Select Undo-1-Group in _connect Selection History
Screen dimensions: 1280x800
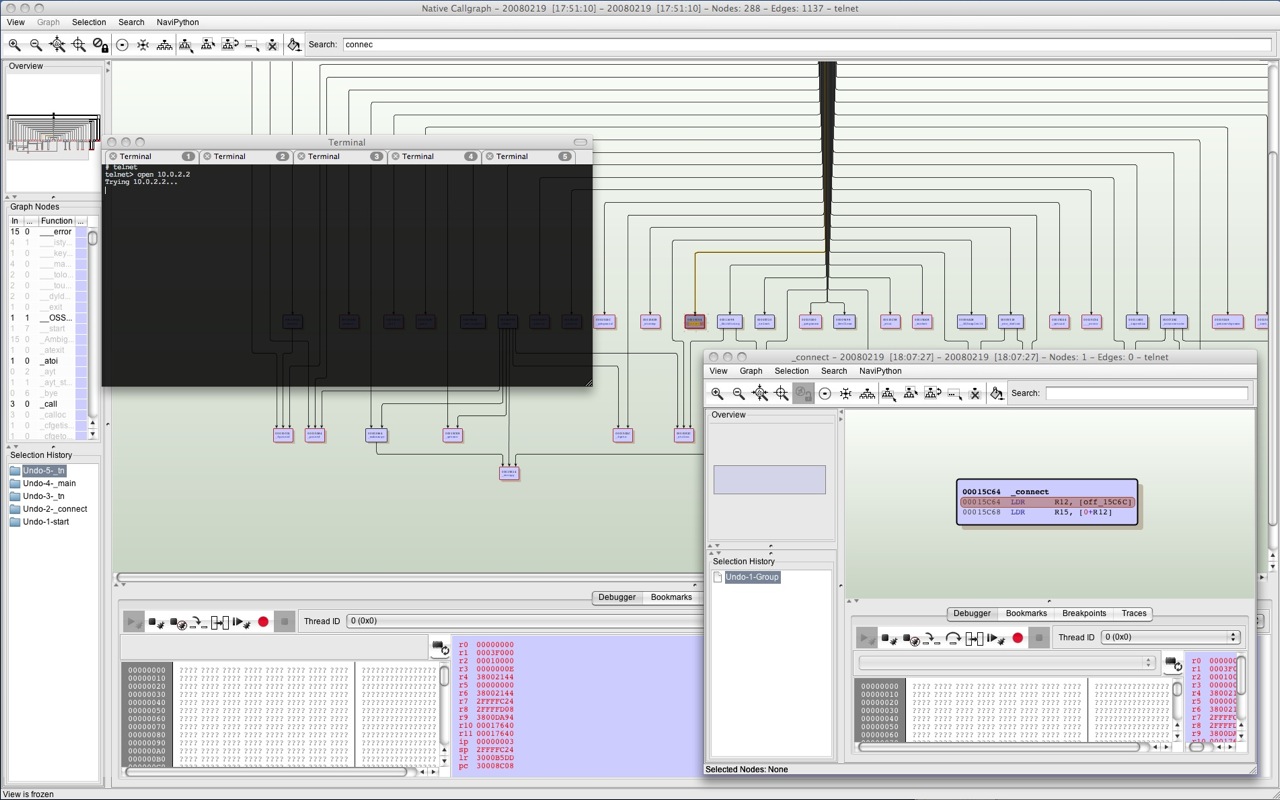[x=752, y=577]
